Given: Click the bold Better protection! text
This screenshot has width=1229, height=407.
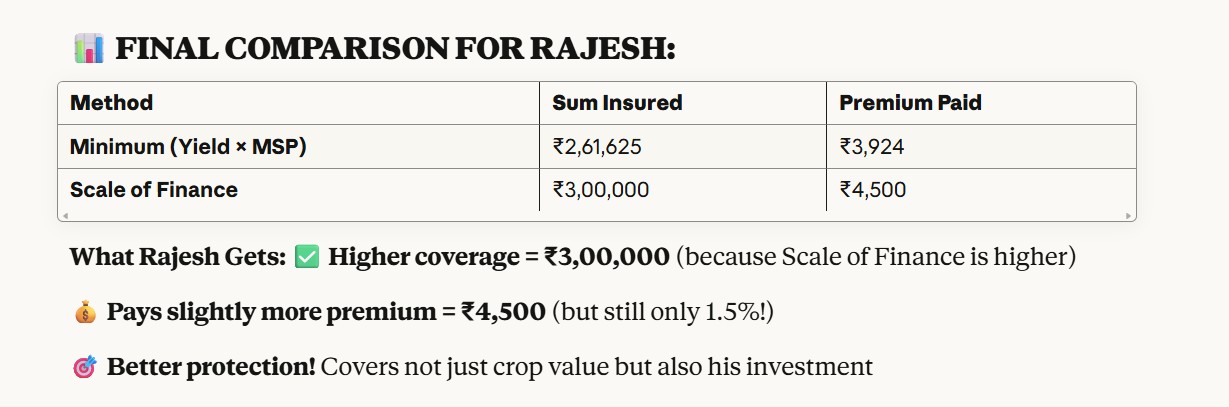Looking at the screenshot, I should [x=211, y=367].
